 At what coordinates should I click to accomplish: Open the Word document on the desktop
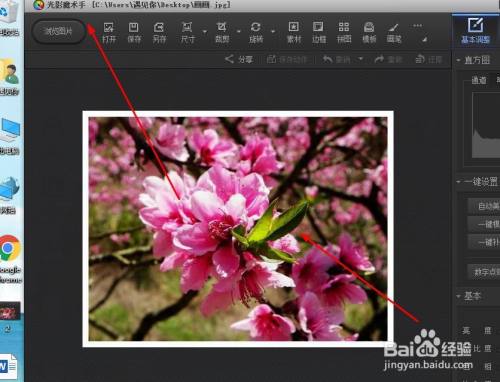pyautogui.click(x=8, y=367)
